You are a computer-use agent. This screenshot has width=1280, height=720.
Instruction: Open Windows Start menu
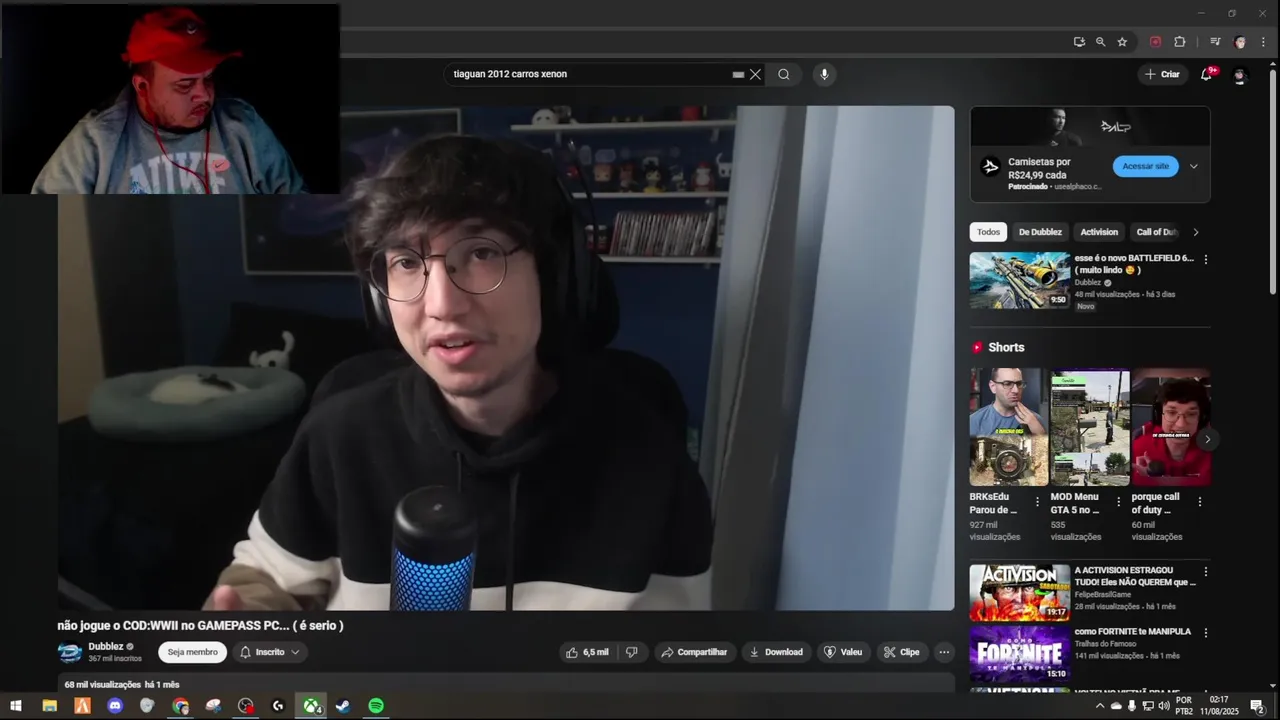click(x=16, y=706)
